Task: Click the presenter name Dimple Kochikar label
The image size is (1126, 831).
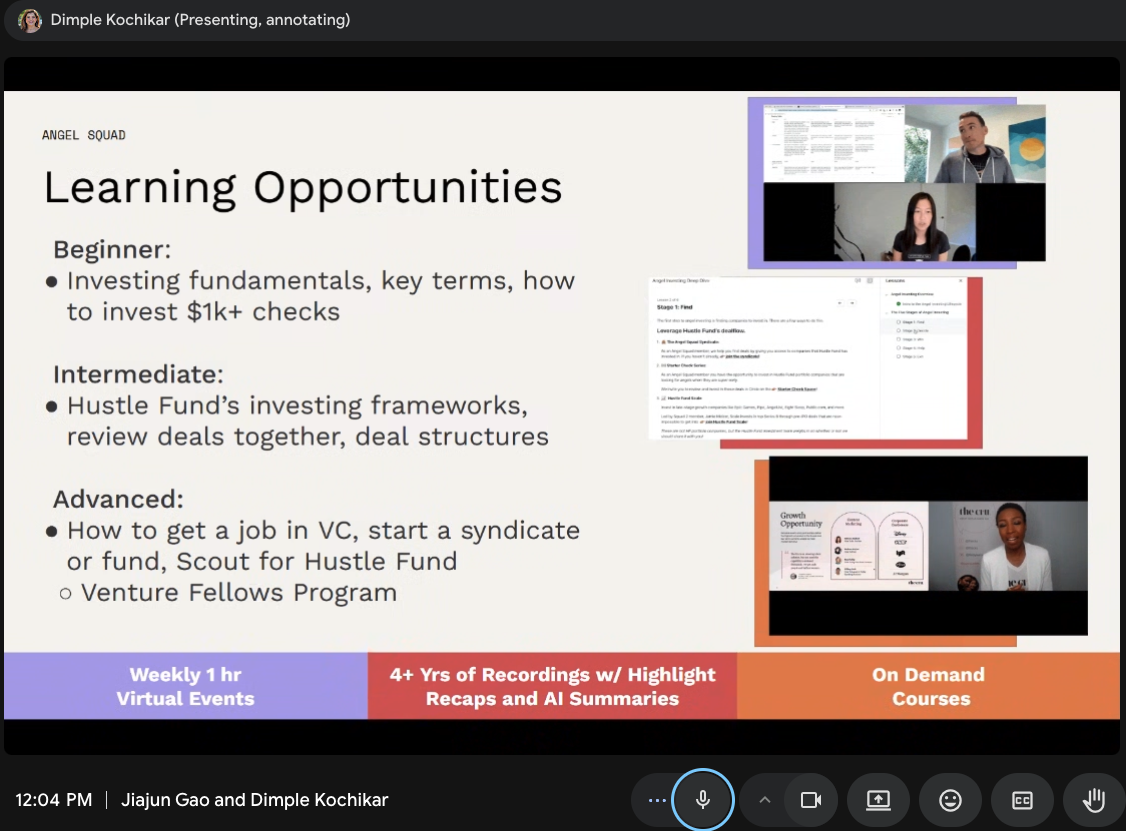Action: (x=200, y=20)
